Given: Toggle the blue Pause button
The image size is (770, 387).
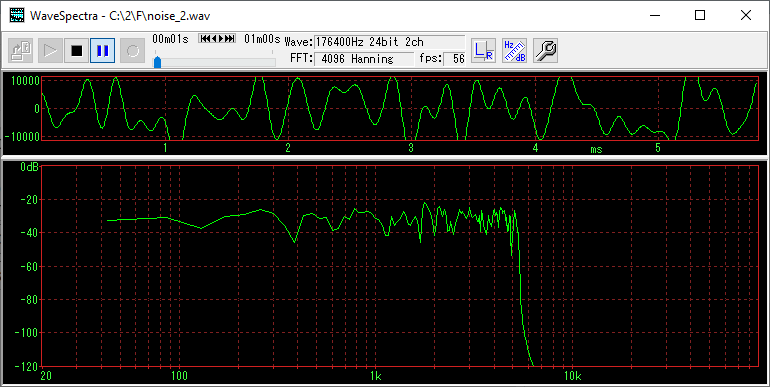Looking at the screenshot, I should 103,51.
